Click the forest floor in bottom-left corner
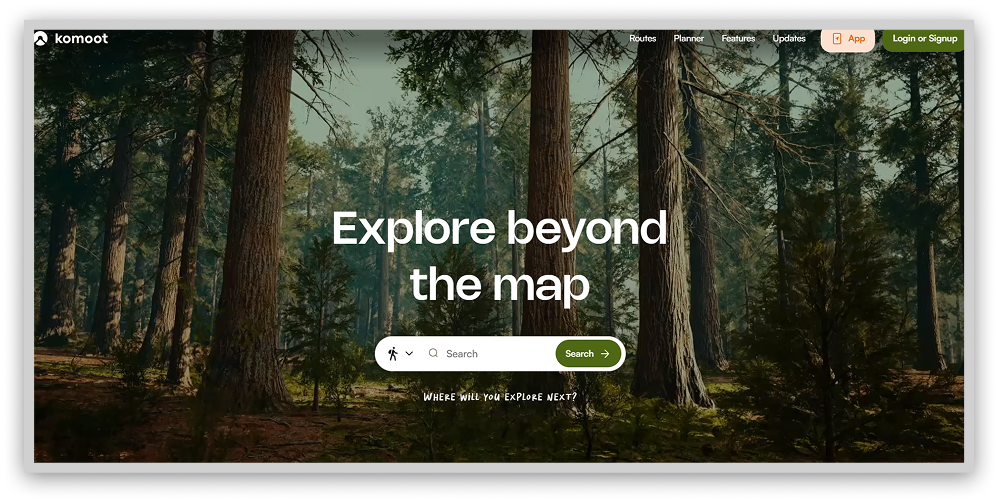 pyautogui.click(x=80, y=430)
